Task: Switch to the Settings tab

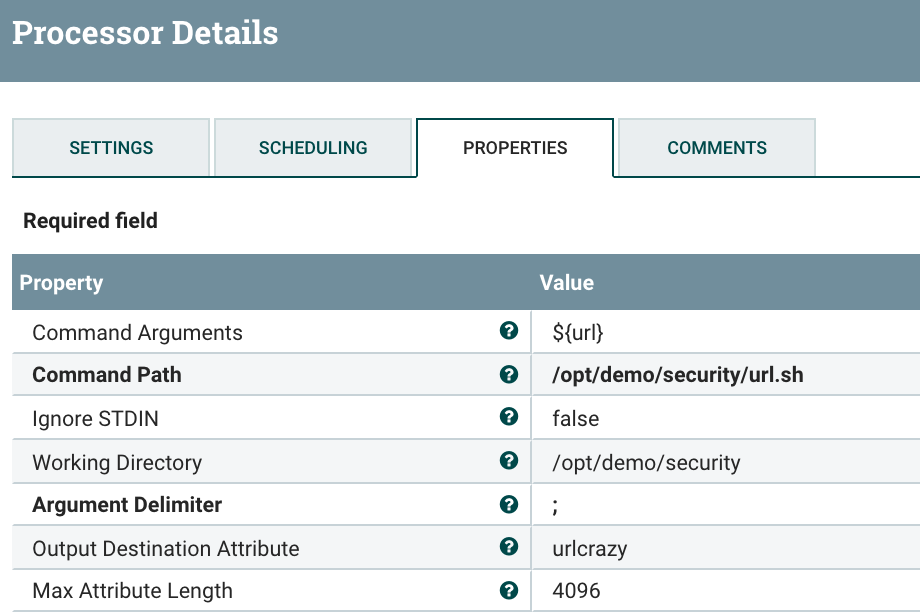Action: [x=111, y=148]
